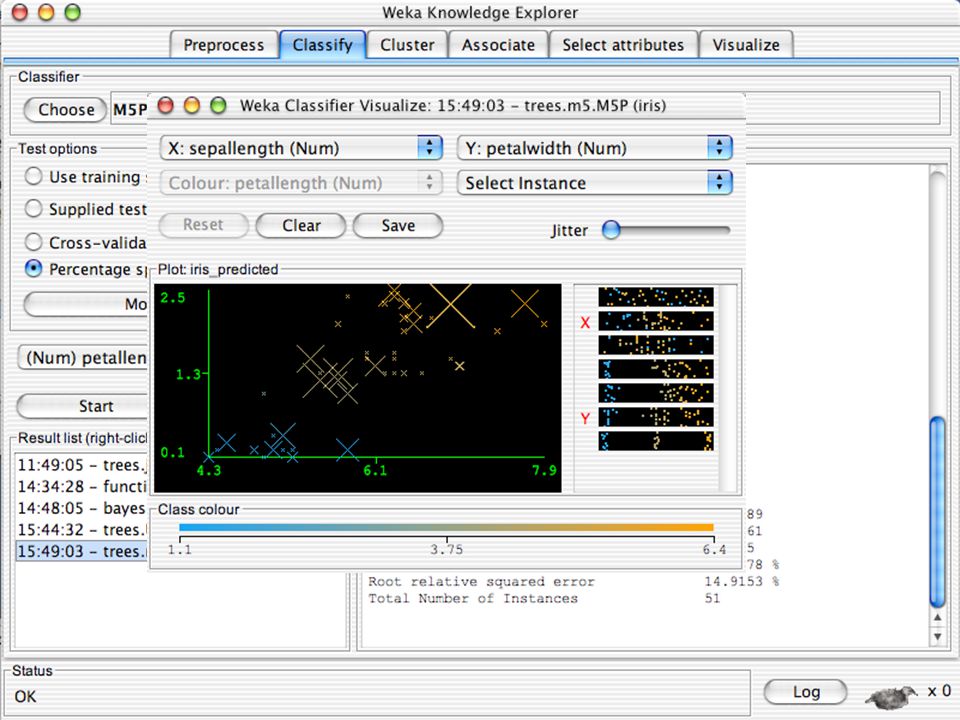This screenshot has width=960, height=720.
Task: Open the Y: petalwidth axis dropdown
Action: click(594, 148)
